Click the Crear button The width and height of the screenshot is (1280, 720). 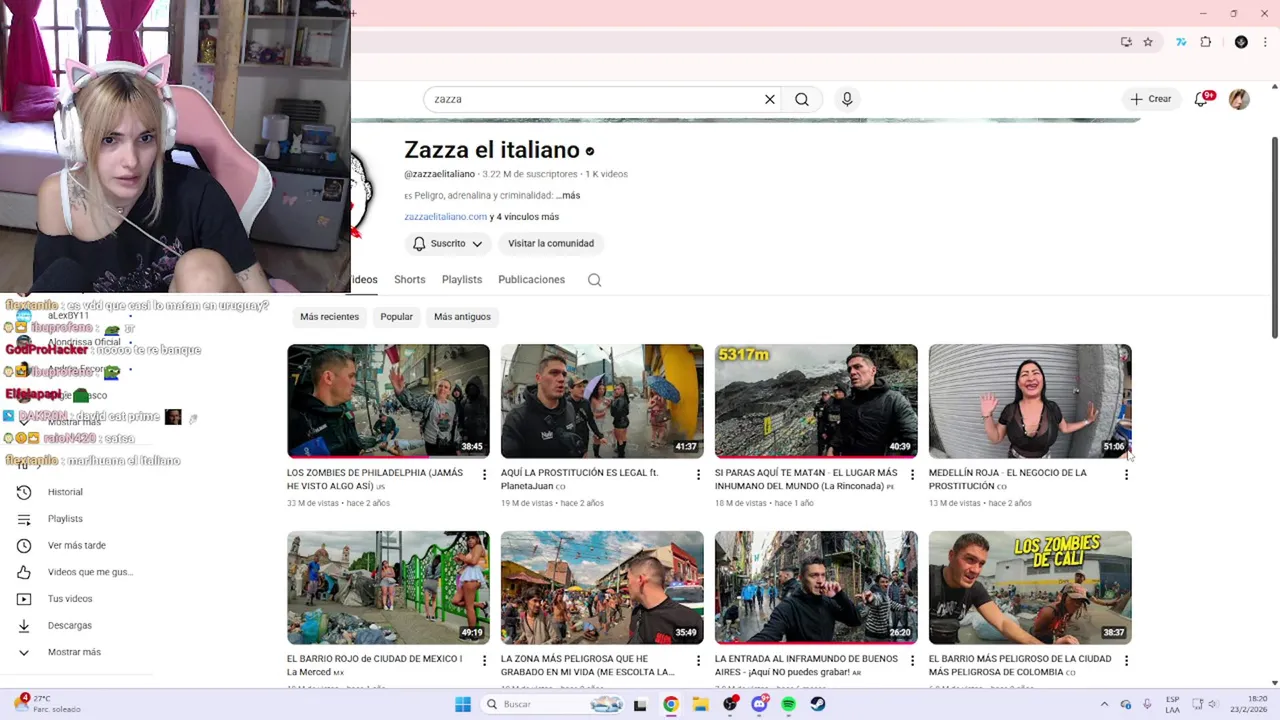tap(1151, 99)
